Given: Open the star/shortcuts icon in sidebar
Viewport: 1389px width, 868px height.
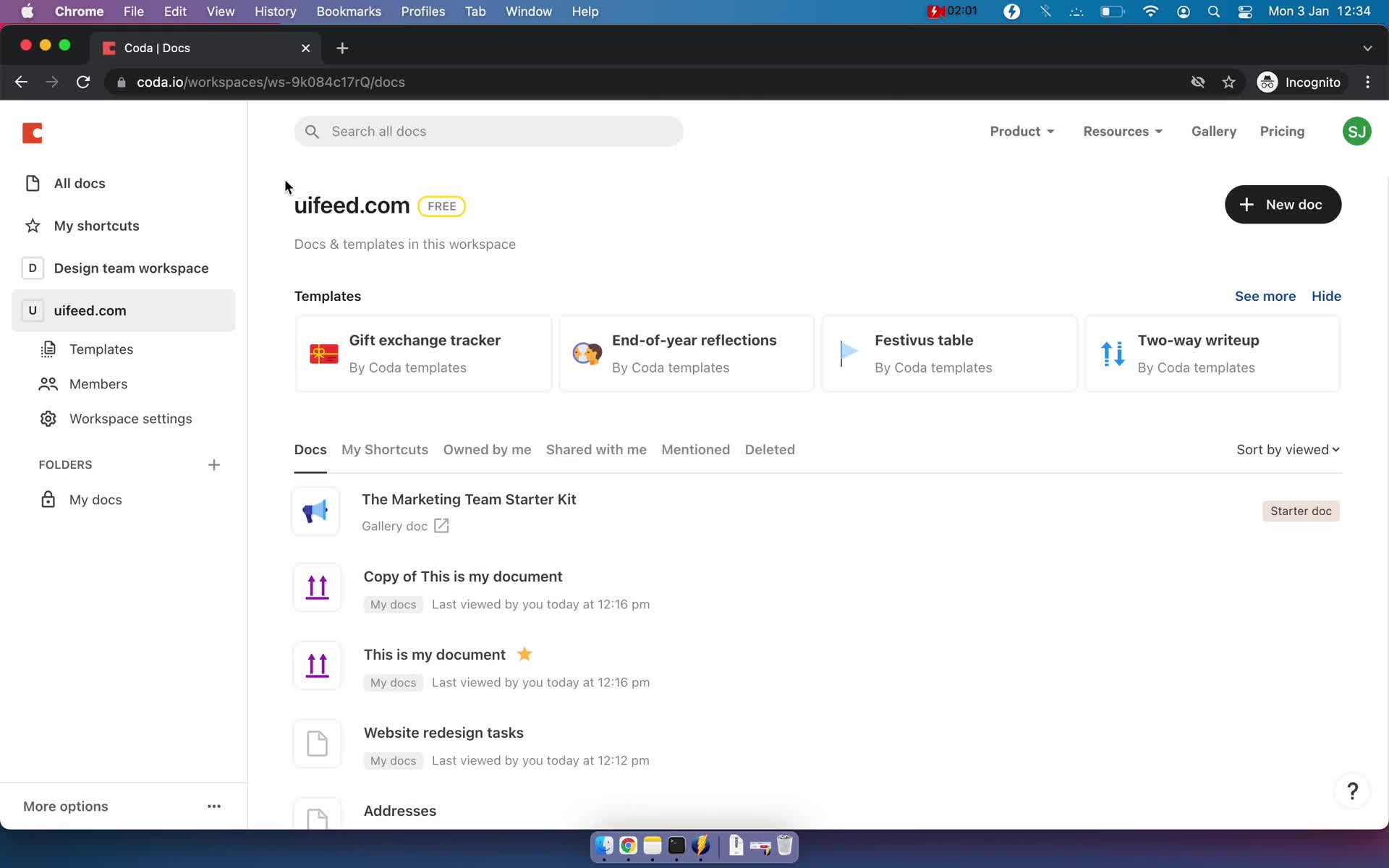Looking at the screenshot, I should point(33,224).
